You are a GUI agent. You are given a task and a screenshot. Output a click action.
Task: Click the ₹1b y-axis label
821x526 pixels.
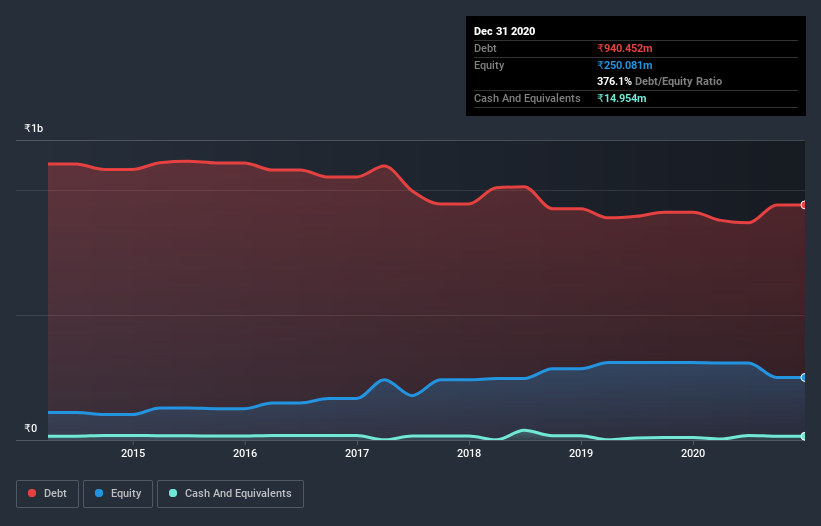pyautogui.click(x=34, y=128)
